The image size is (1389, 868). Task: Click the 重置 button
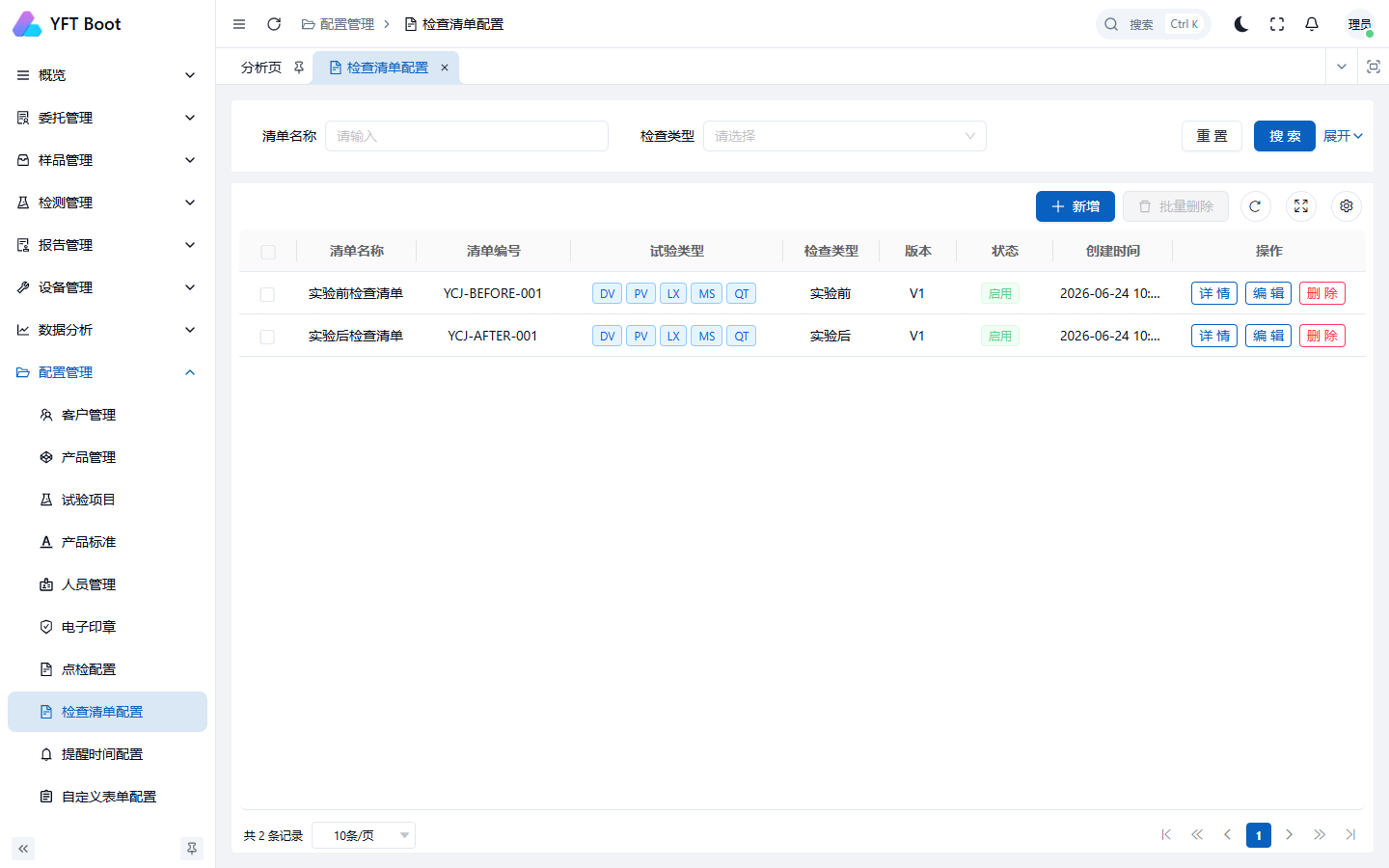pyautogui.click(x=1212, y=136)
